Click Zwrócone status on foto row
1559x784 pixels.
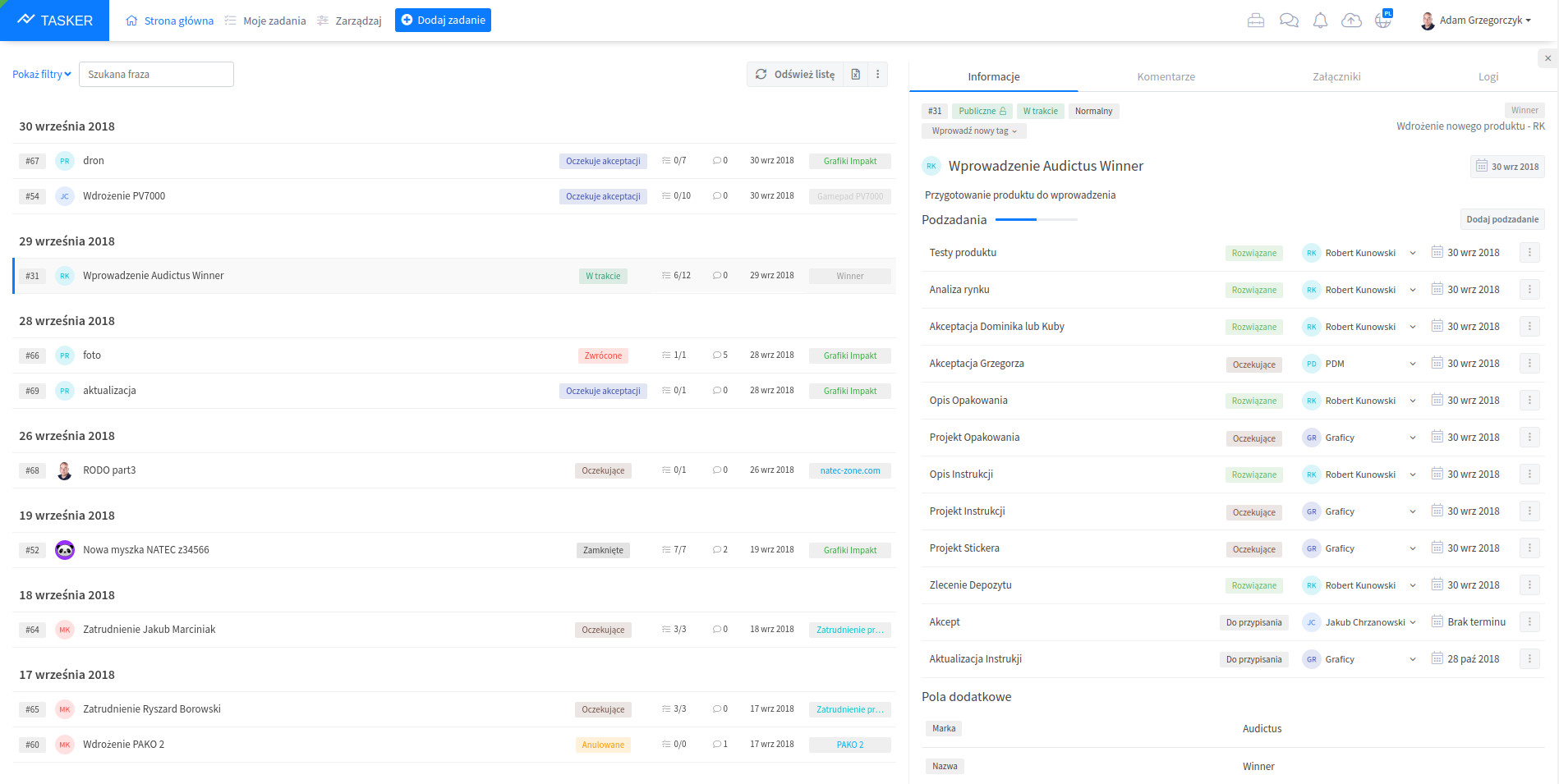[603, 356]
